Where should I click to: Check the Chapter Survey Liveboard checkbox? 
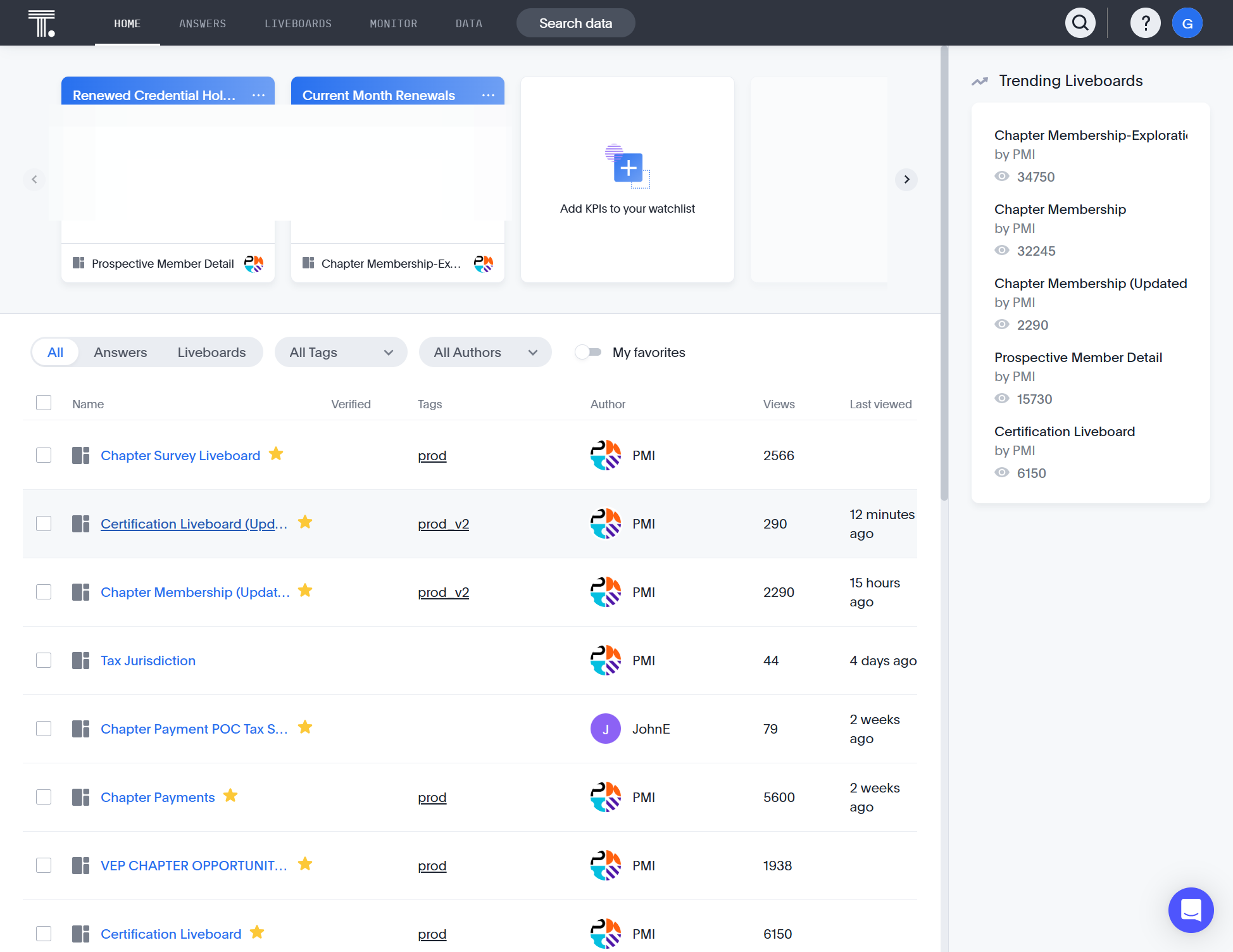click(x=44, y=455)
